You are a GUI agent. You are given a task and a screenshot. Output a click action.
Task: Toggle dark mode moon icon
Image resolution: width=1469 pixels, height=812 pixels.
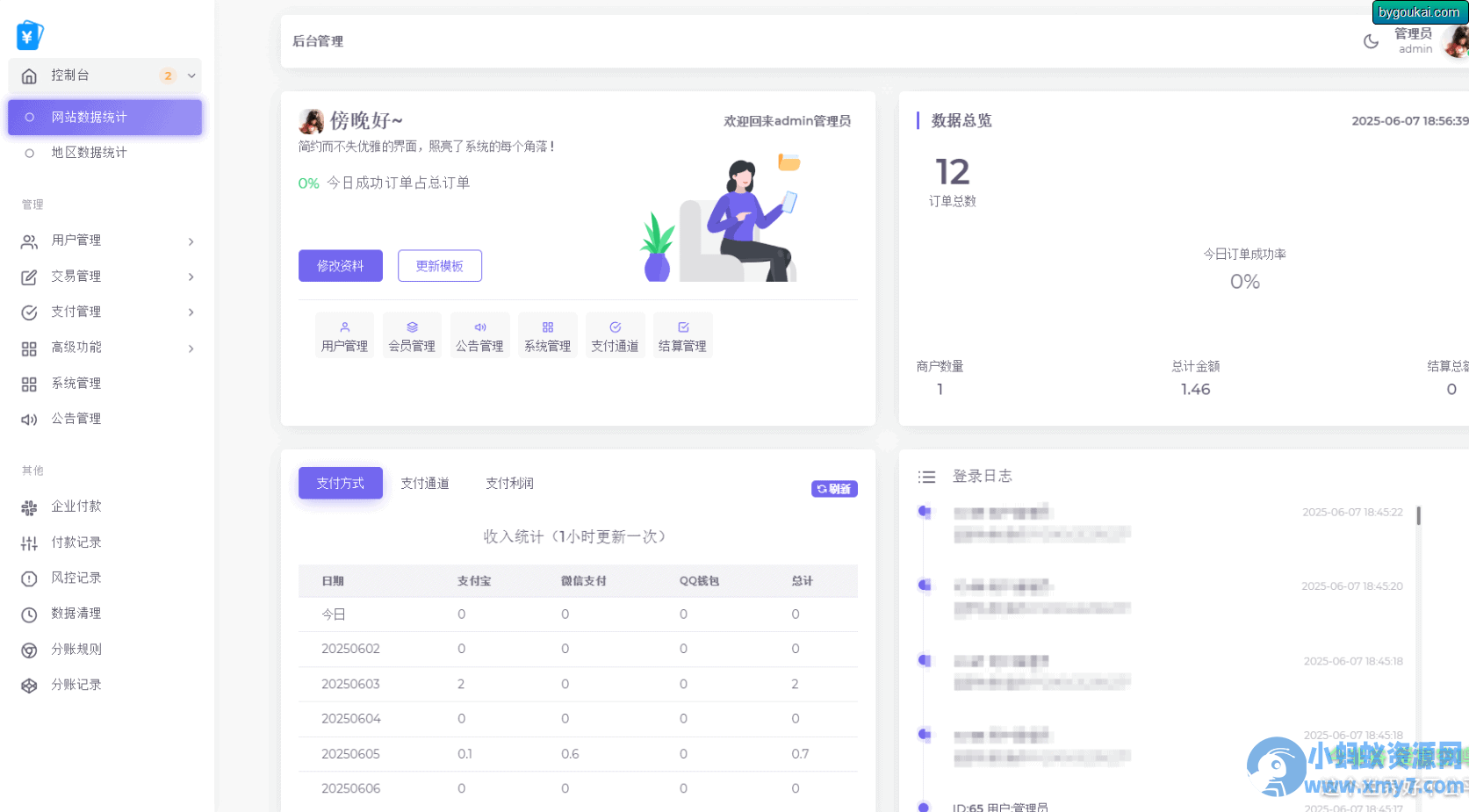pyautogui.click(x=1371, y=41)
